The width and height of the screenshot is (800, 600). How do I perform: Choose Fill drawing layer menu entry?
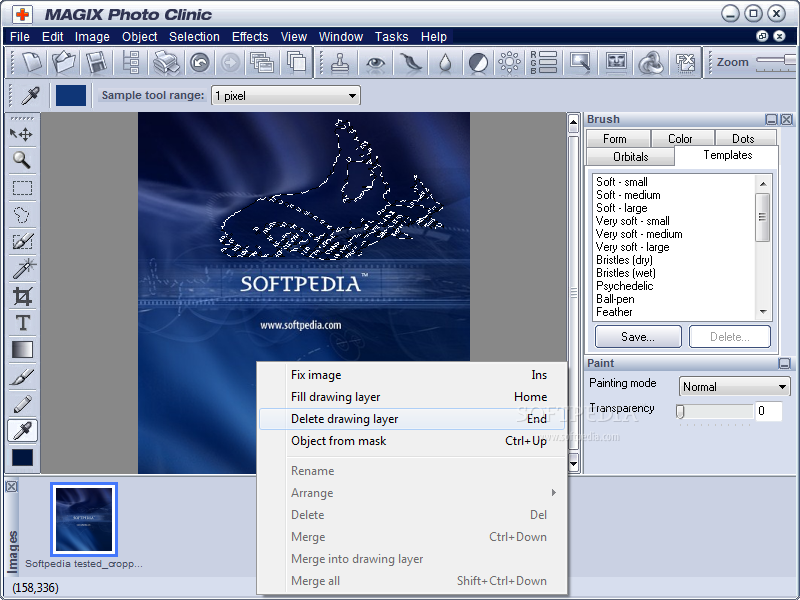(x=412, y=397)
